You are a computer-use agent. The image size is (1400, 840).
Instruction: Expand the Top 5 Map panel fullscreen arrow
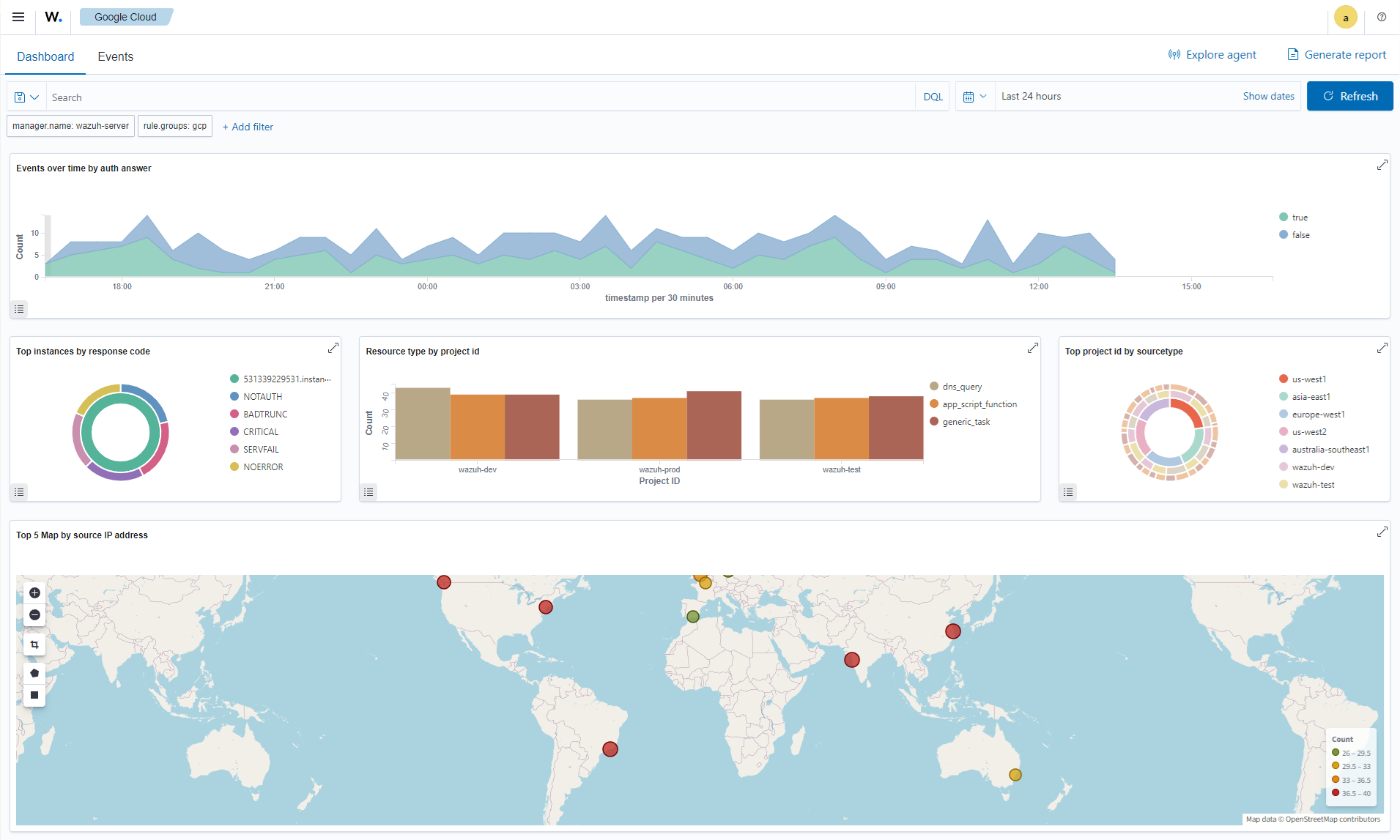pyautogui.click(x=1382, y=532)
